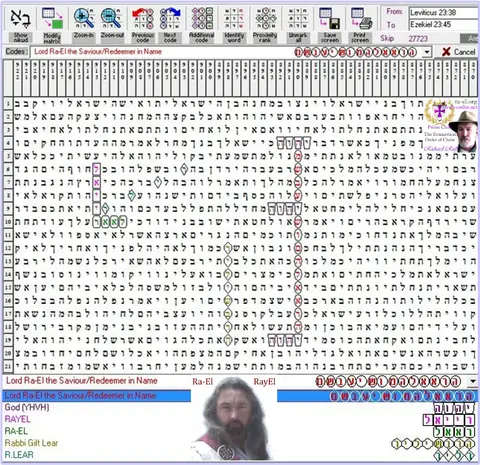
Task: Click the red Ra-El label
Action: [202, 382]
